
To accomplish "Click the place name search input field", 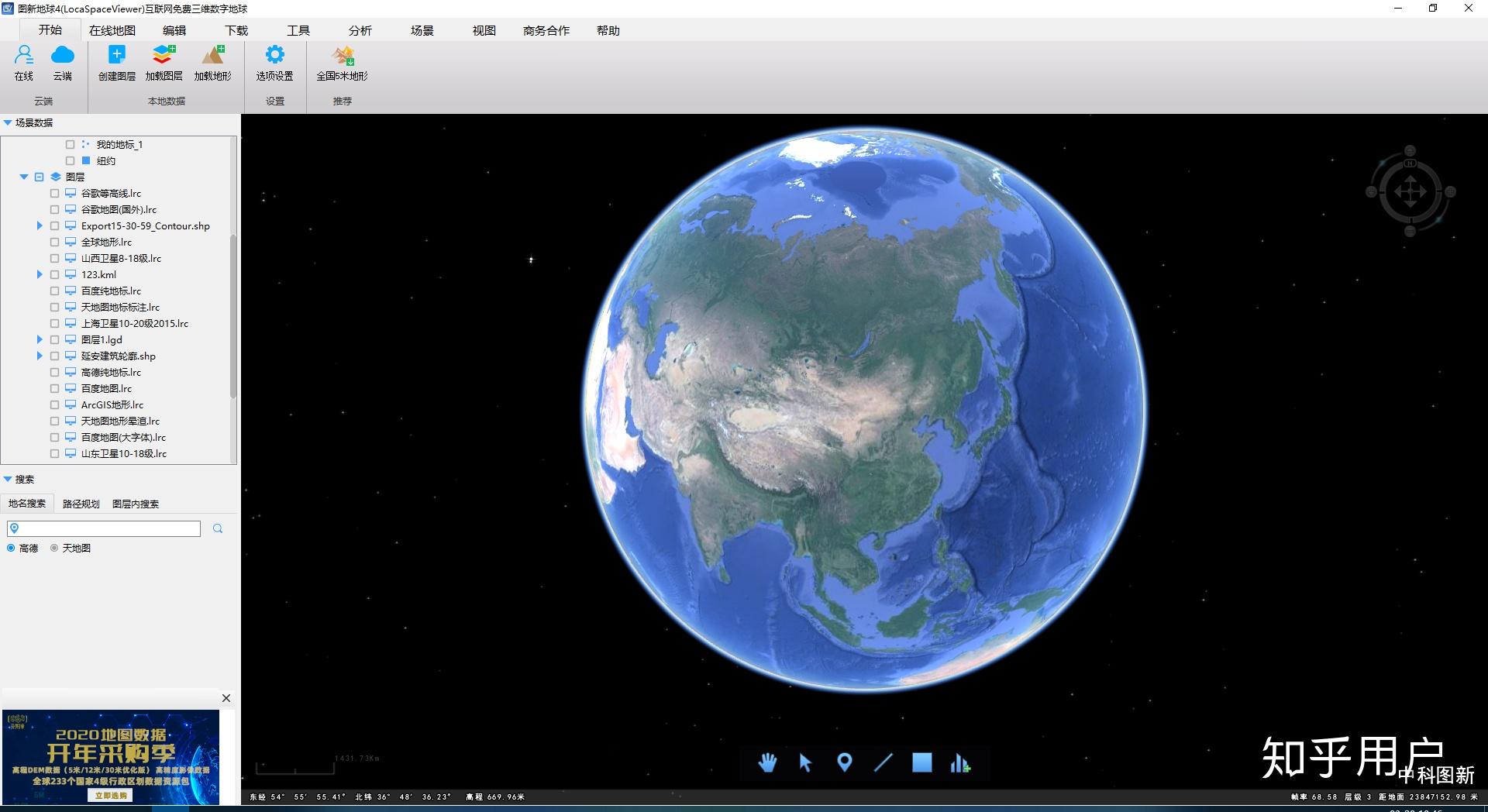I will pos(104,528).
